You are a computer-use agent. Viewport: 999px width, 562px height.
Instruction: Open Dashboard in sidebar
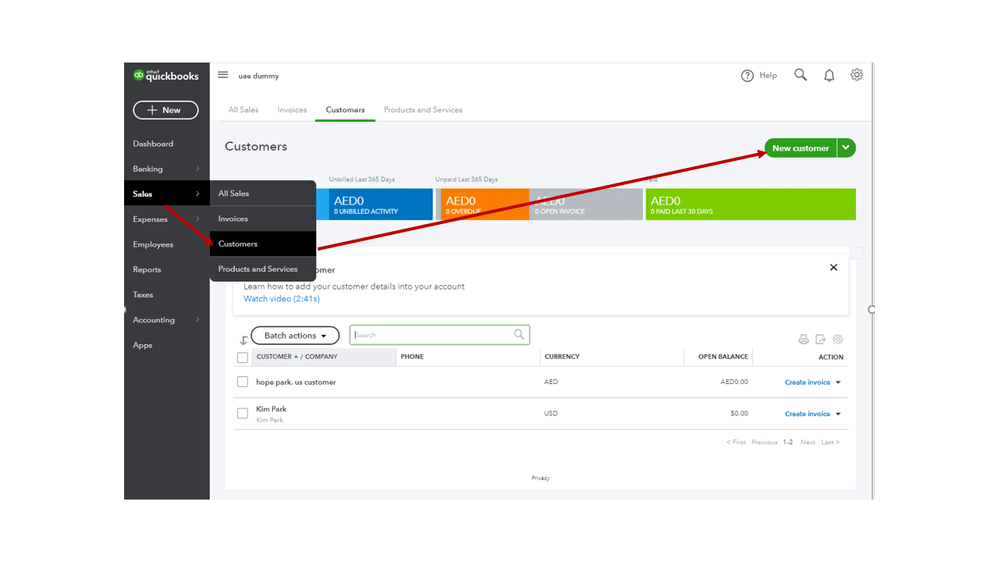pyautogui.click(x=153, y=143)
